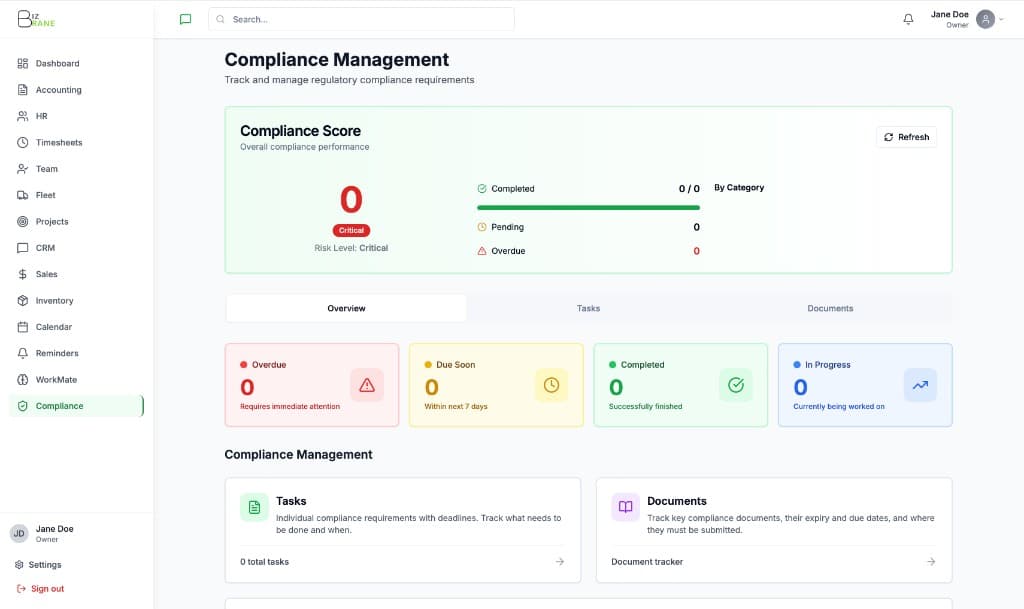Select the Fleet module icon
The height and width of the screenshot is (609, 1024).
(23, 195)
